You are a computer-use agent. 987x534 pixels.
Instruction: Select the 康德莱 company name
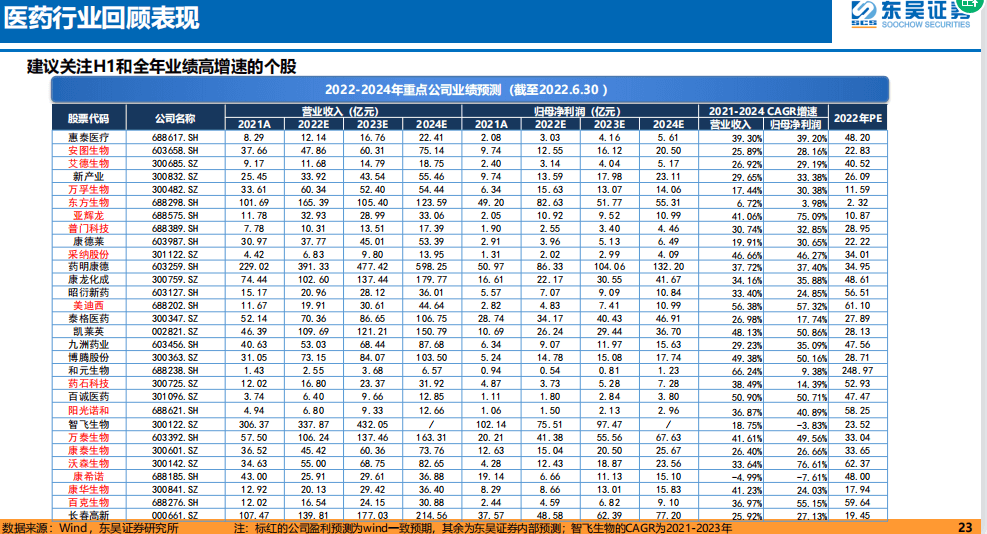[x=89, y=241]
